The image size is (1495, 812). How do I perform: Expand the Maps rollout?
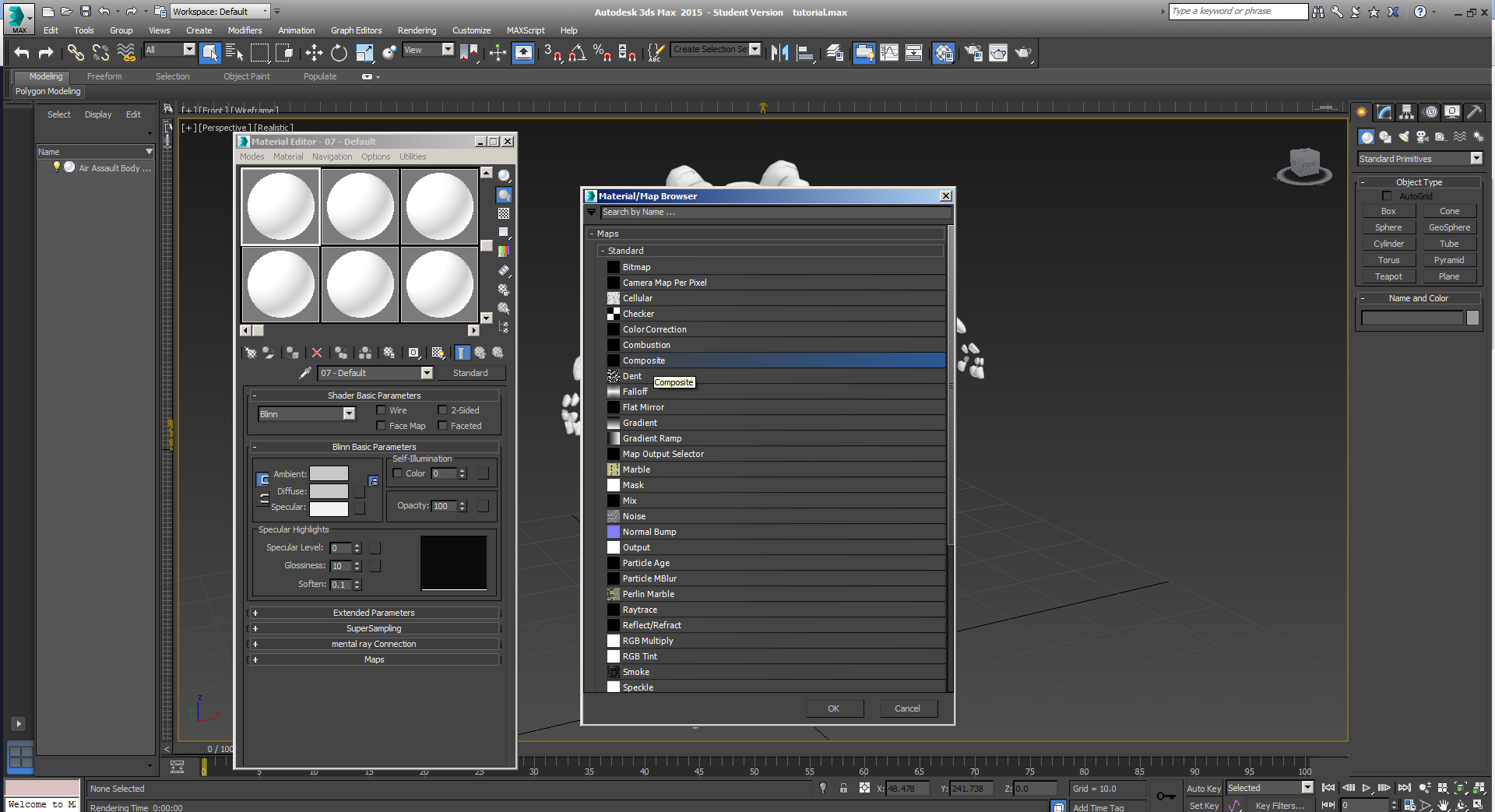374,659
